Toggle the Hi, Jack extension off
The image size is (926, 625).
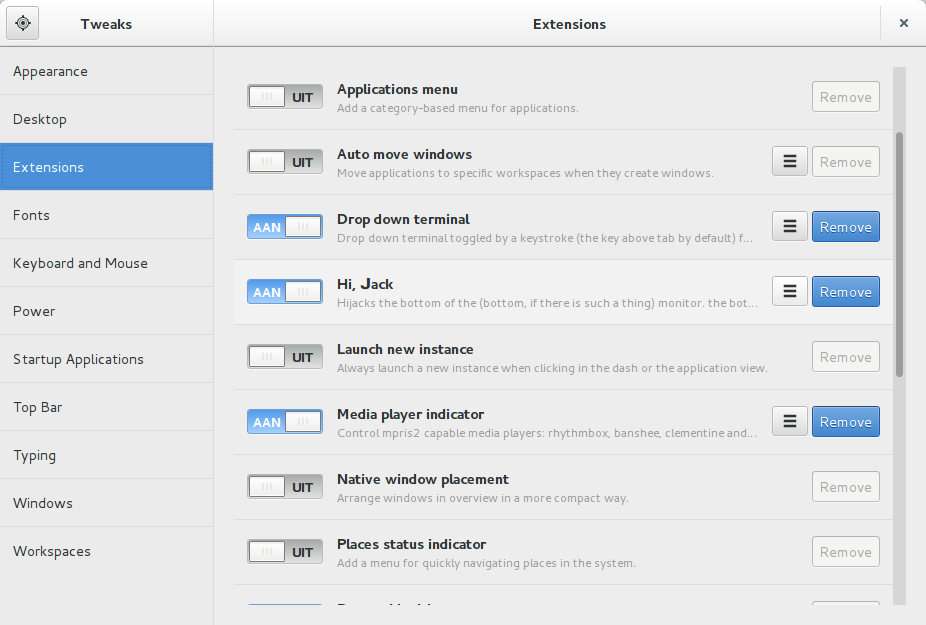285,292
